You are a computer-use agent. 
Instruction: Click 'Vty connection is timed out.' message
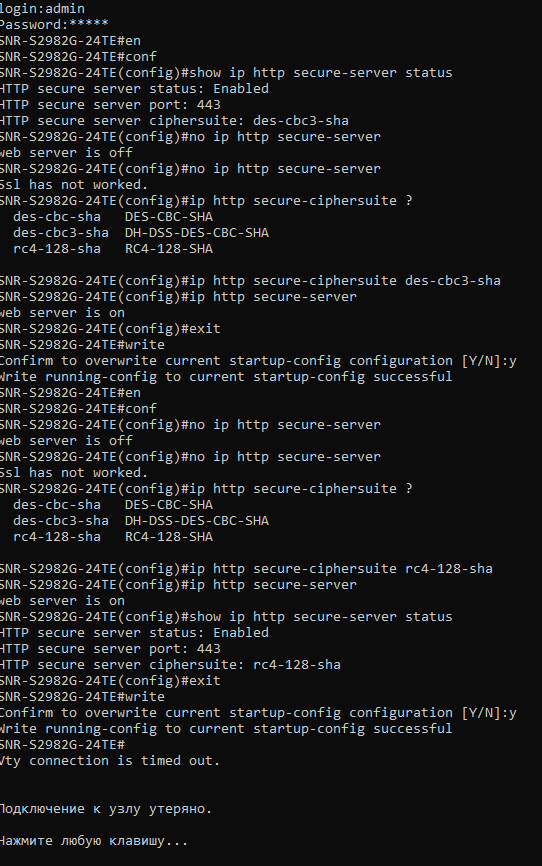pyautogui.click(x=110, y=761)
